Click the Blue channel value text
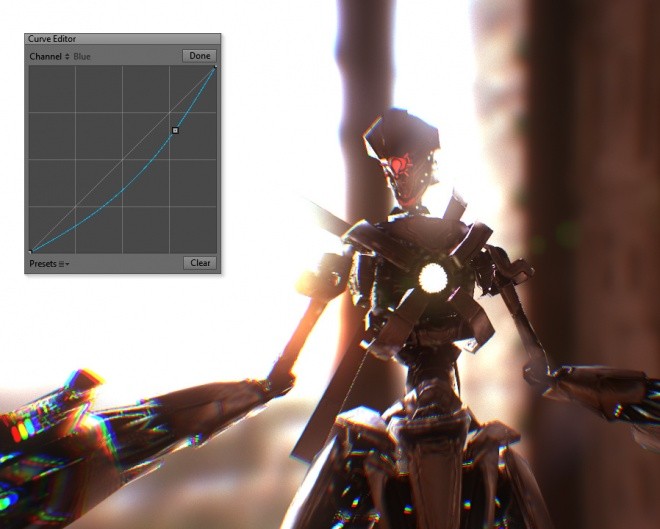Viewport: 660px width, 529px height. tap(82, 56)
